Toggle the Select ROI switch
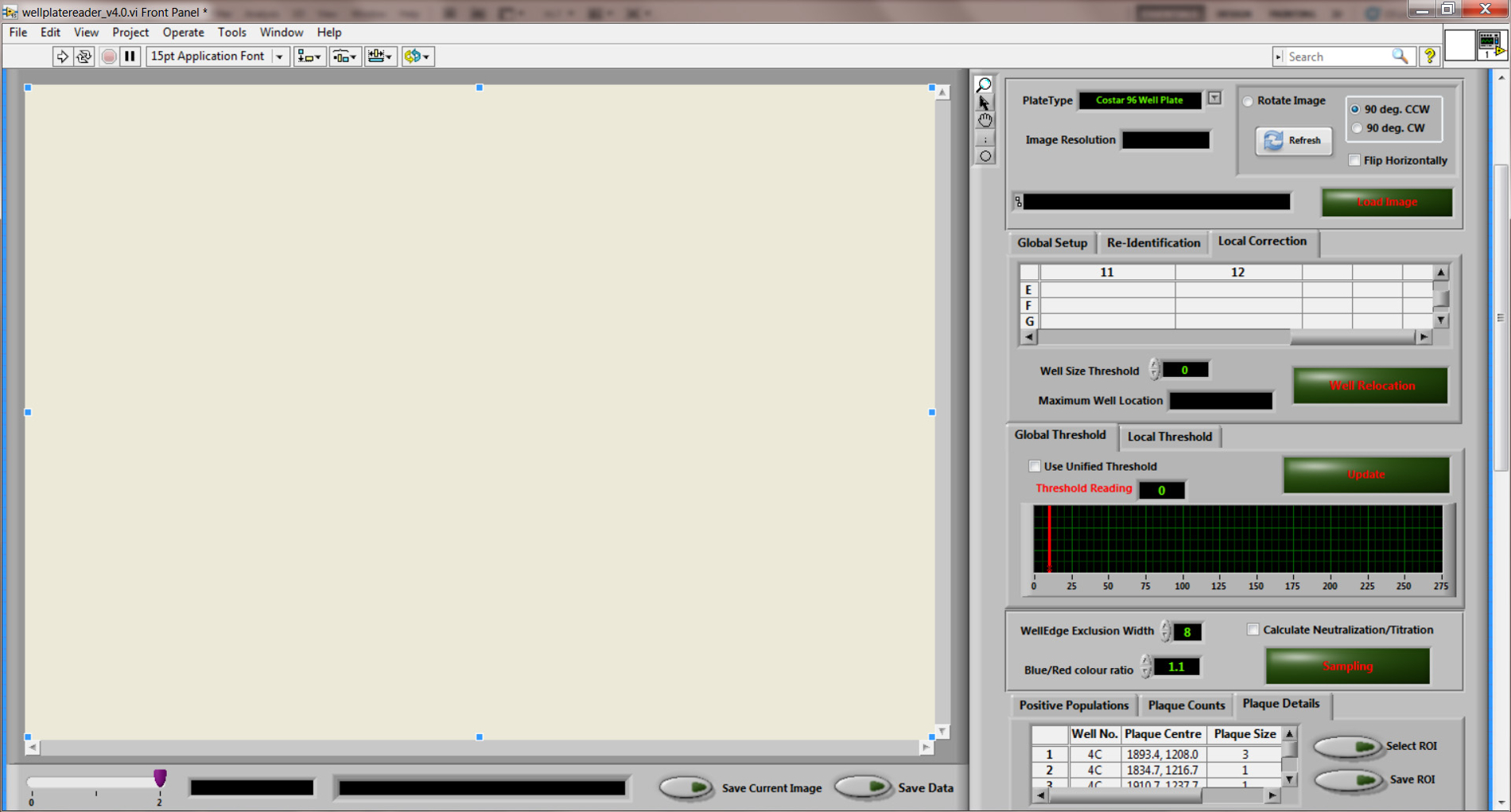The width and height of the screenshot is (1511, 812). [1348, 746]
